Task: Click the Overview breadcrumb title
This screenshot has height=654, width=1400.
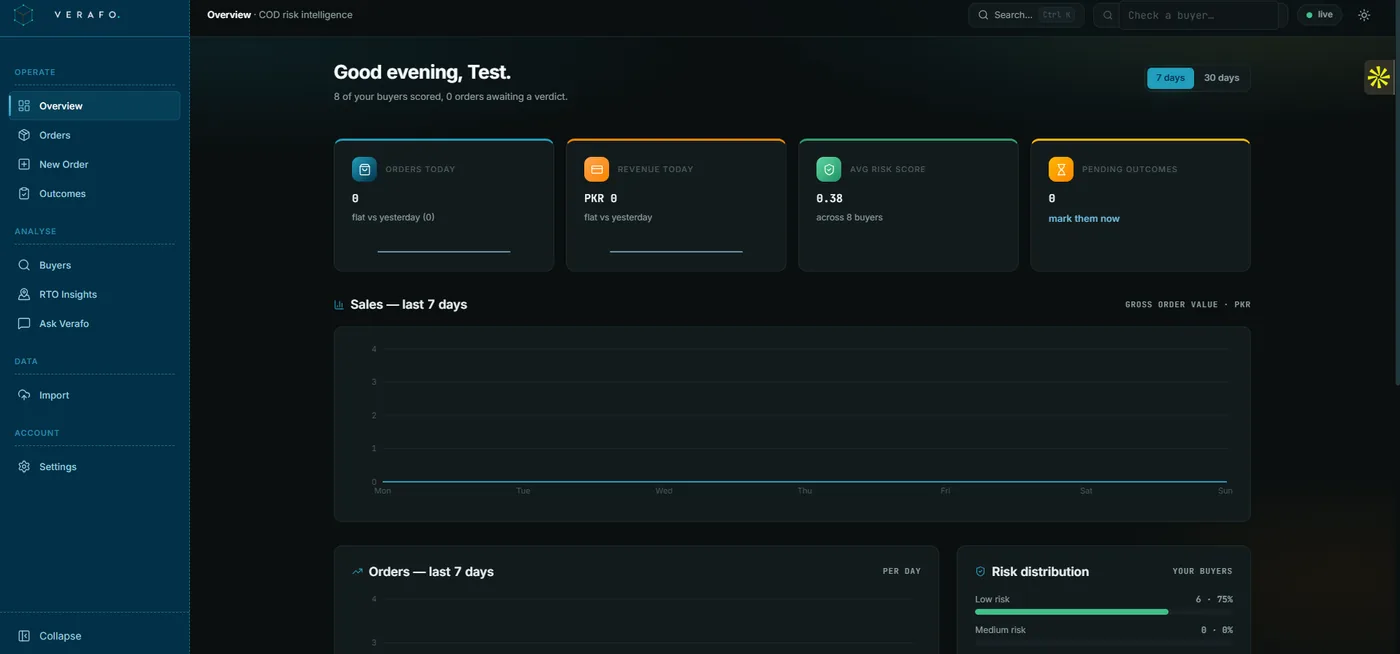Action: coord(229,15)
